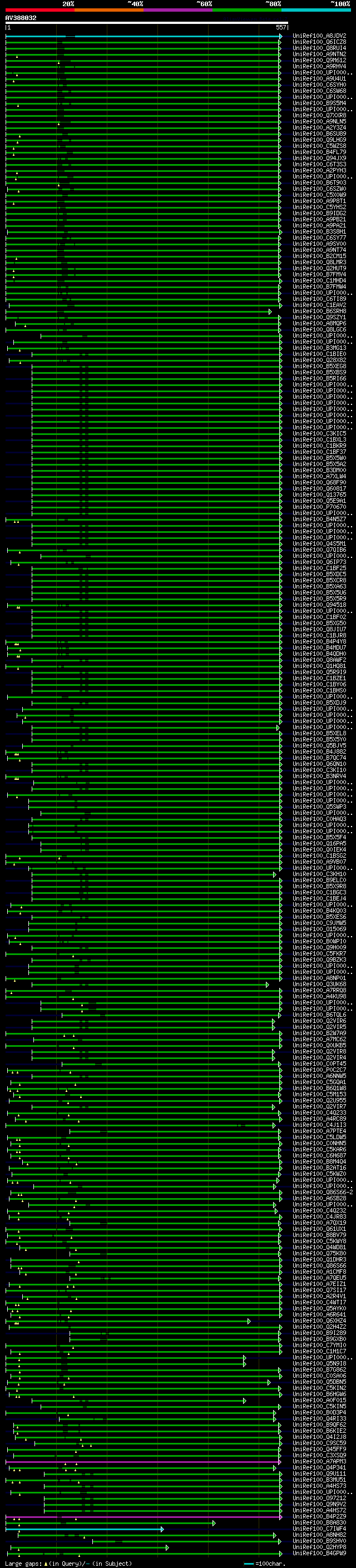Viewport: 356px width, 1568px height.
Task: Click the short green alignment bar for Q6XHZ4
Action: click(x=128, y=1321)
